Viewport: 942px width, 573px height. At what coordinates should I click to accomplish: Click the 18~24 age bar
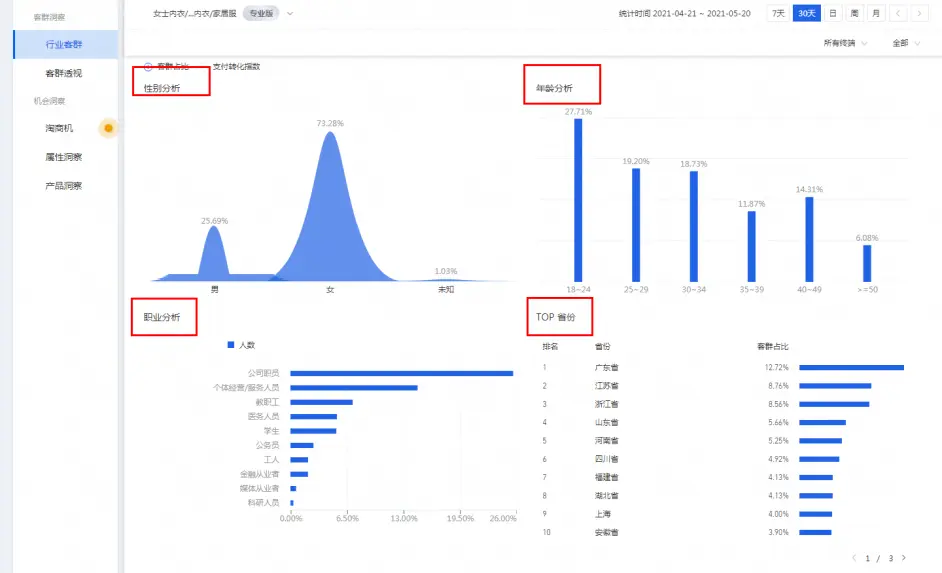(x=578, y=200)
